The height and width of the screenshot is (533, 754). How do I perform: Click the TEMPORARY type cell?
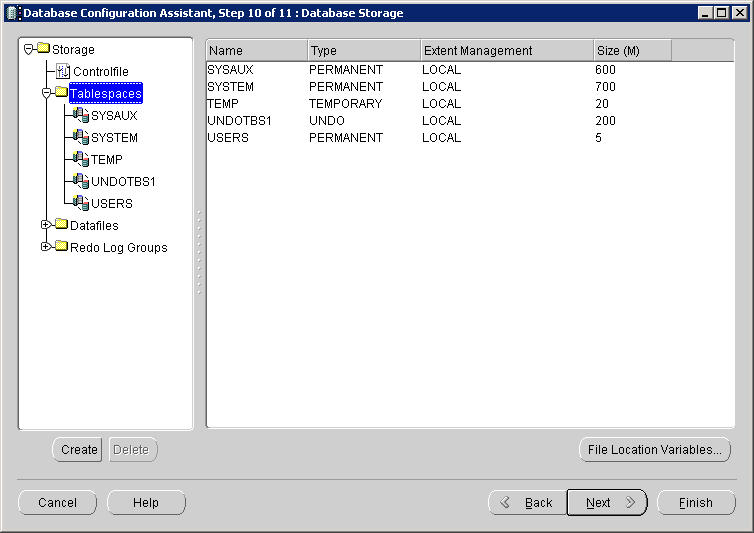click(x=345, y=103)
